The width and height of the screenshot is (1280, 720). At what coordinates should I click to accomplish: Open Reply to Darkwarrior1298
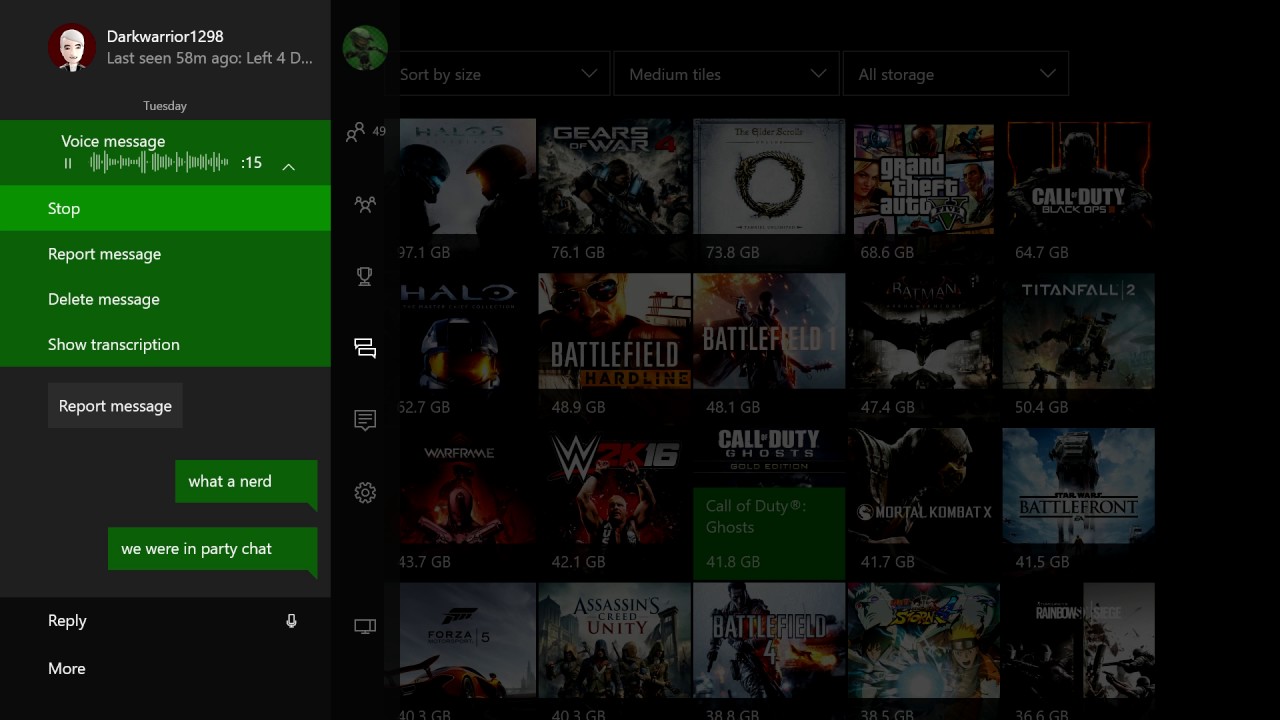tap(67, 621)
